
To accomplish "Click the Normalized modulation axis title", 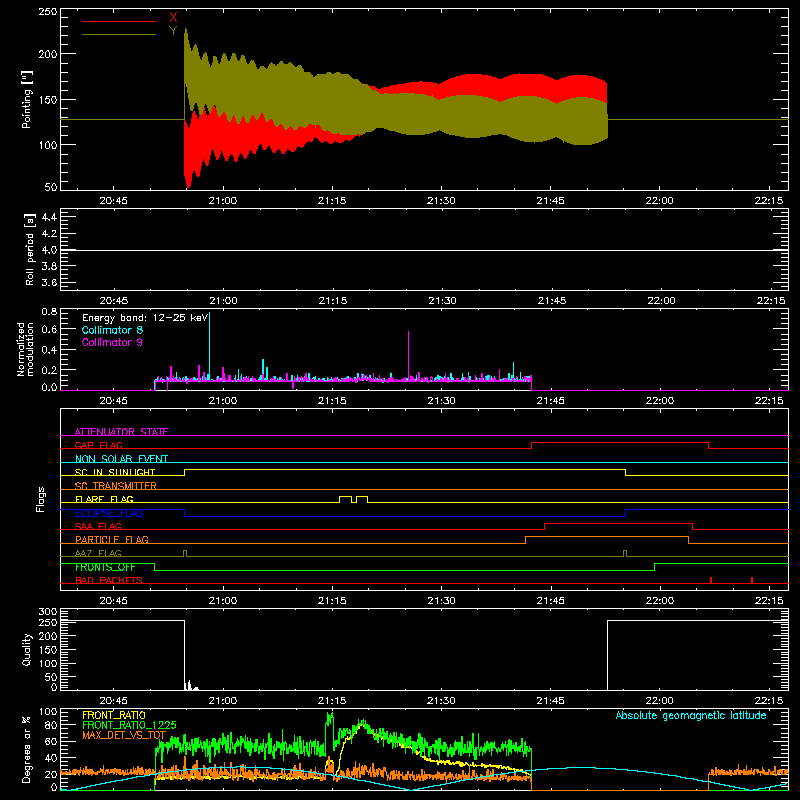I will tap(26, 349).
